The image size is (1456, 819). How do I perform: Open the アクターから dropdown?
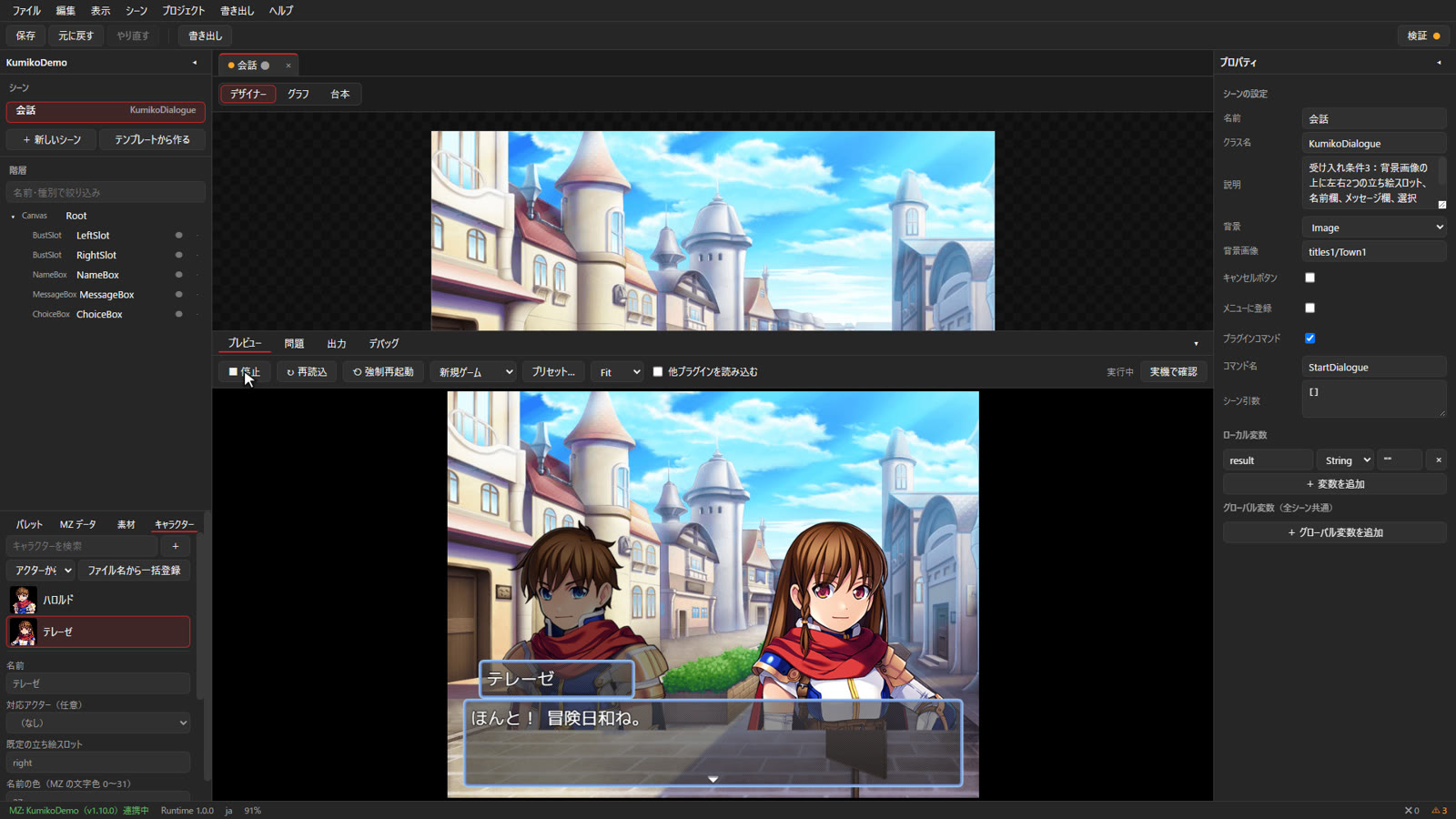pos(42,571)
